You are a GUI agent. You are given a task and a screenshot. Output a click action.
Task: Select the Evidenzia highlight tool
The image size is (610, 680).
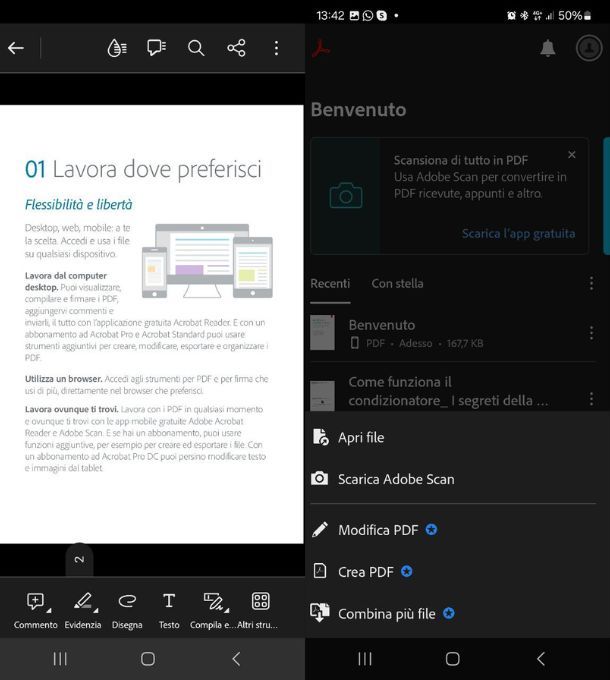tap(83, 611)
